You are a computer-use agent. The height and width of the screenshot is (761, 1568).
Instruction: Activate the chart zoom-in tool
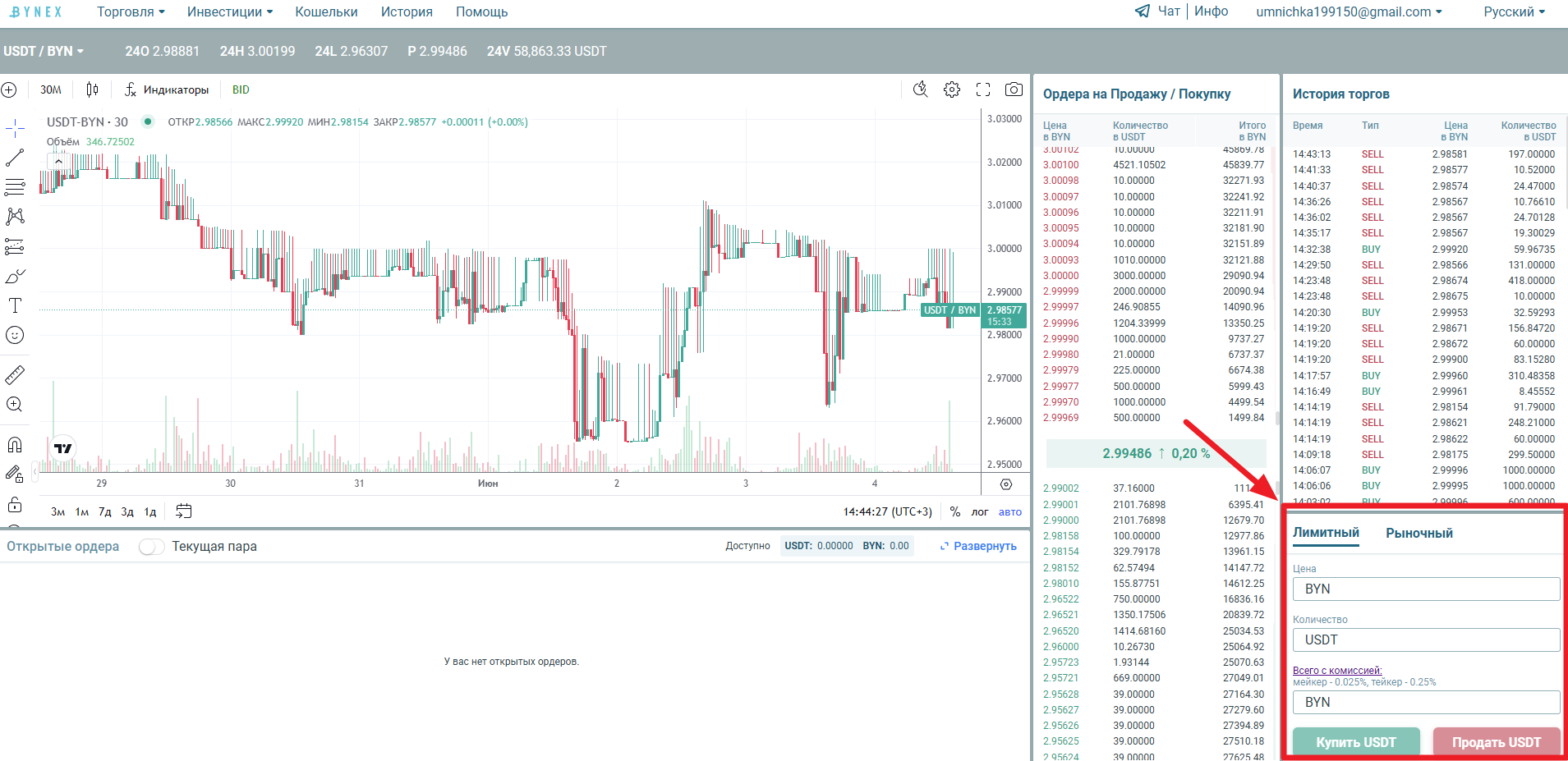[15, 405]
